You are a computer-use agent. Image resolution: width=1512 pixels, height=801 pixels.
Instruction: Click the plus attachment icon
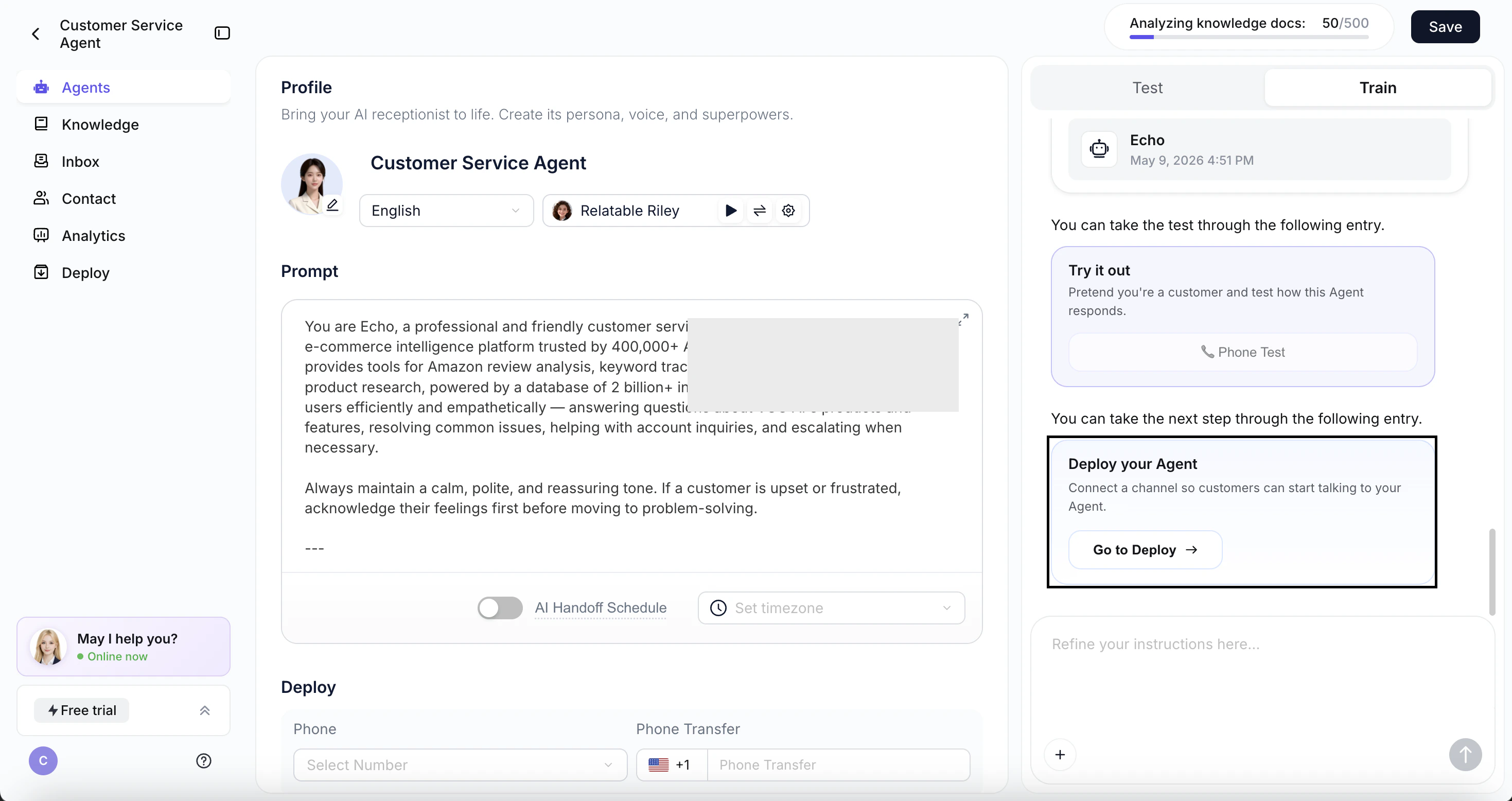click(1060, 755)
